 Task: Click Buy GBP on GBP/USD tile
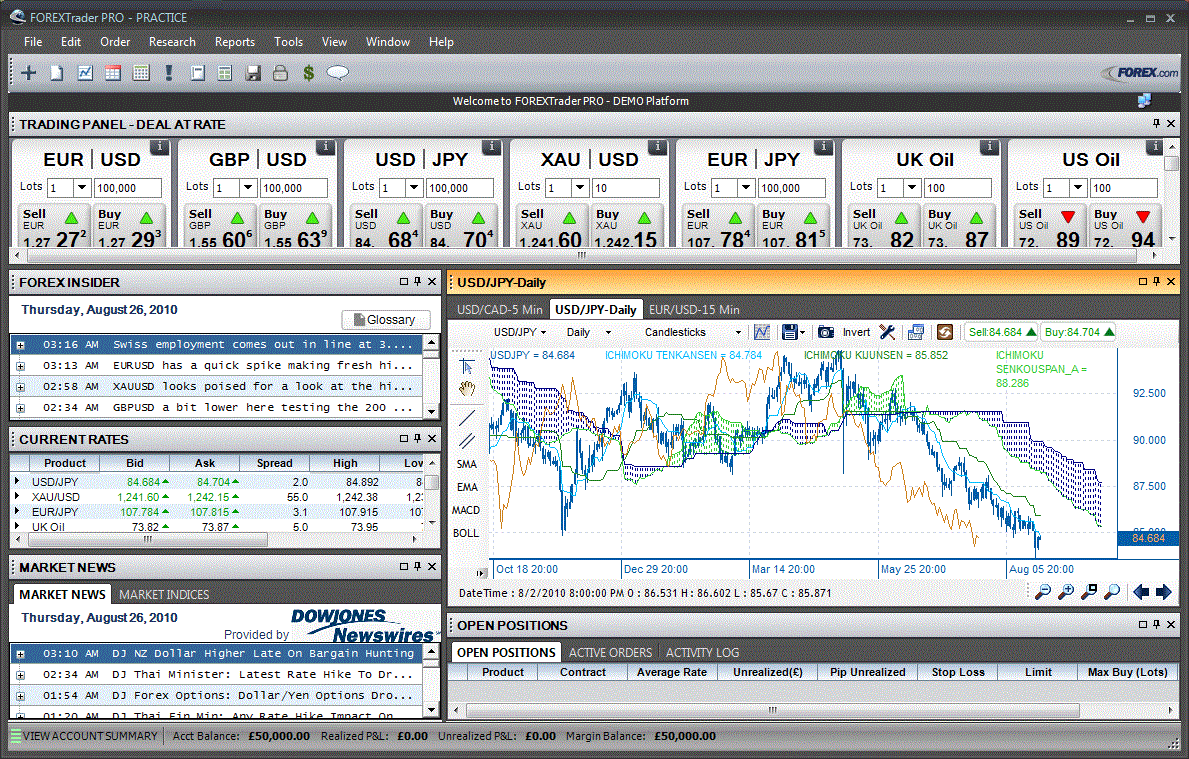pyautogui.click(x=294, y=226)
